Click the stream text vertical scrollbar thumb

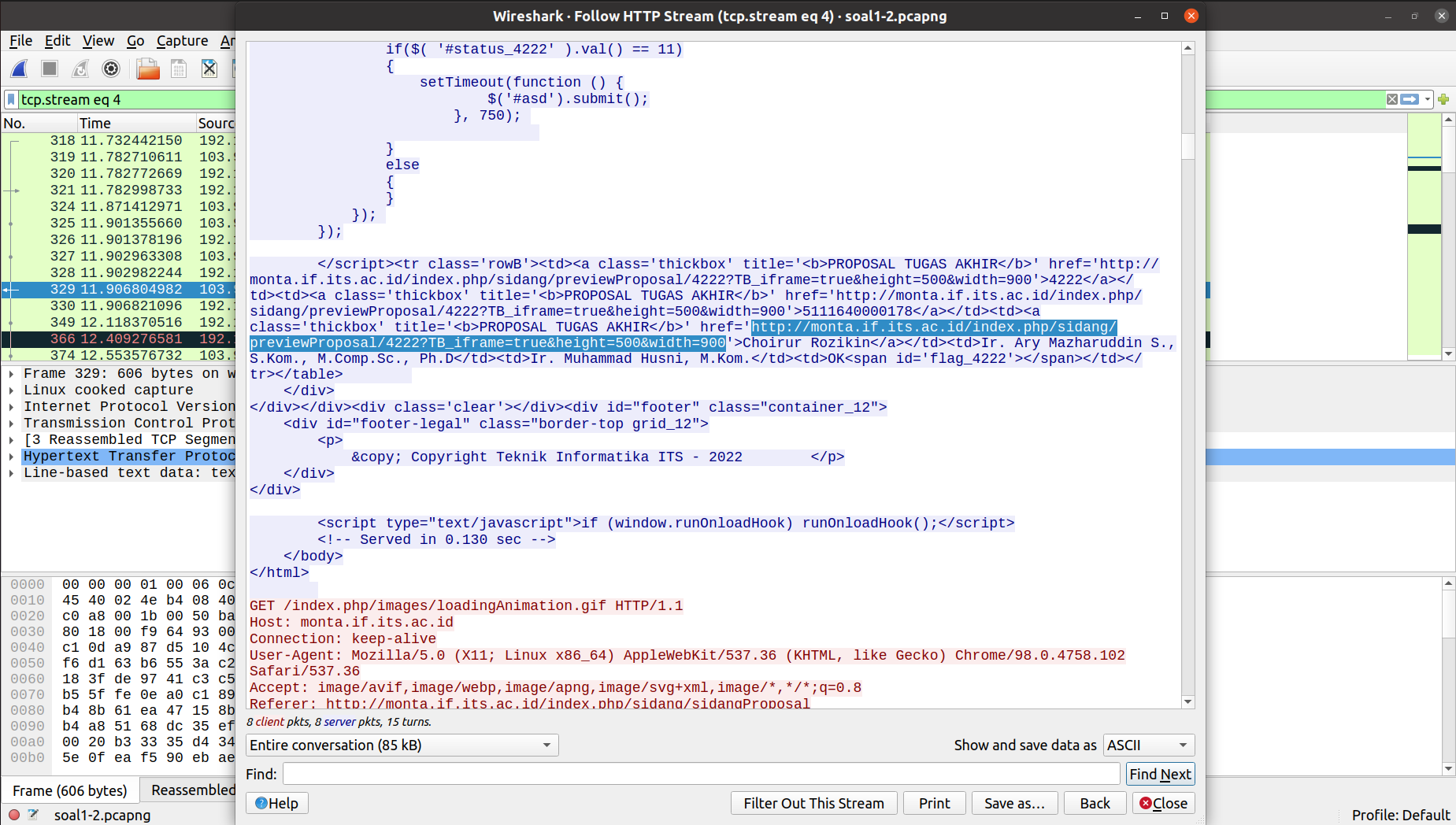[1187, 146]
